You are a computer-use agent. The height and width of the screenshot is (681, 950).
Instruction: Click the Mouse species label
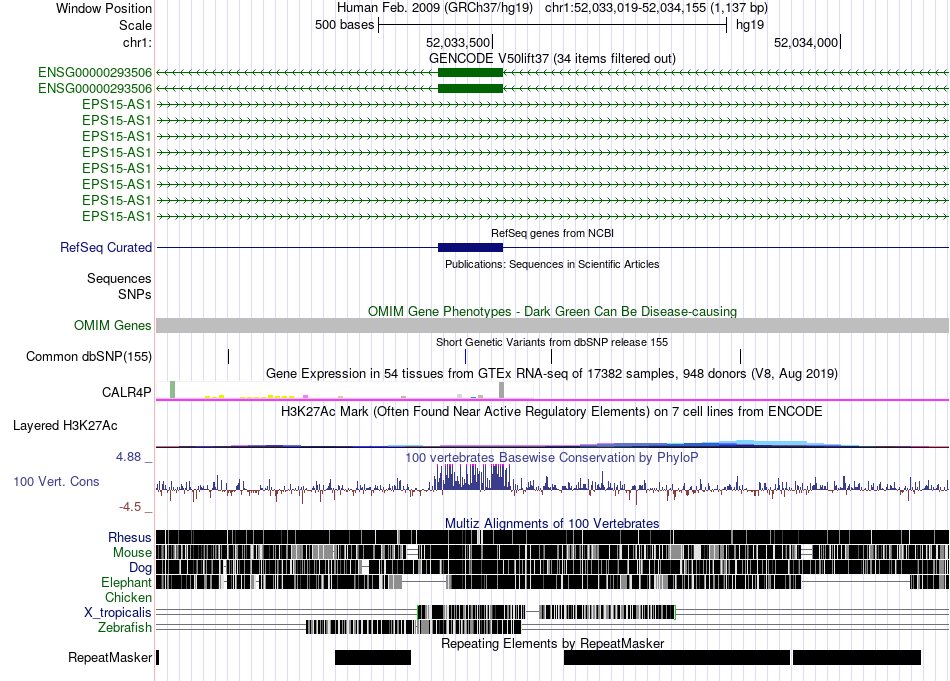coord(132,553)
